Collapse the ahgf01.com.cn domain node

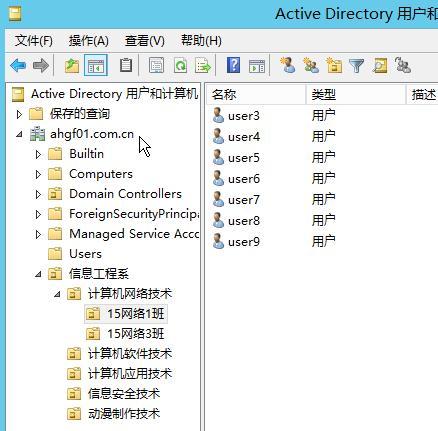19,134
